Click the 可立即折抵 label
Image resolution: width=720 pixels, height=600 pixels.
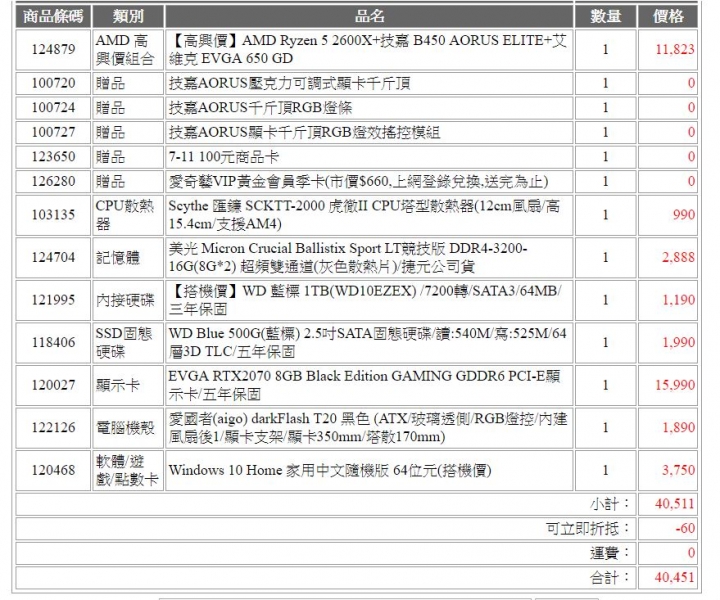pyautogui.click(x=588, y=529)
